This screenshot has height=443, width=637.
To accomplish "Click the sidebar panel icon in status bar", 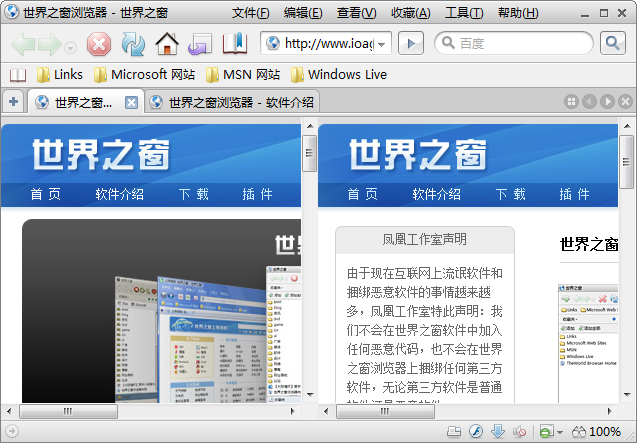I will 454,431.
